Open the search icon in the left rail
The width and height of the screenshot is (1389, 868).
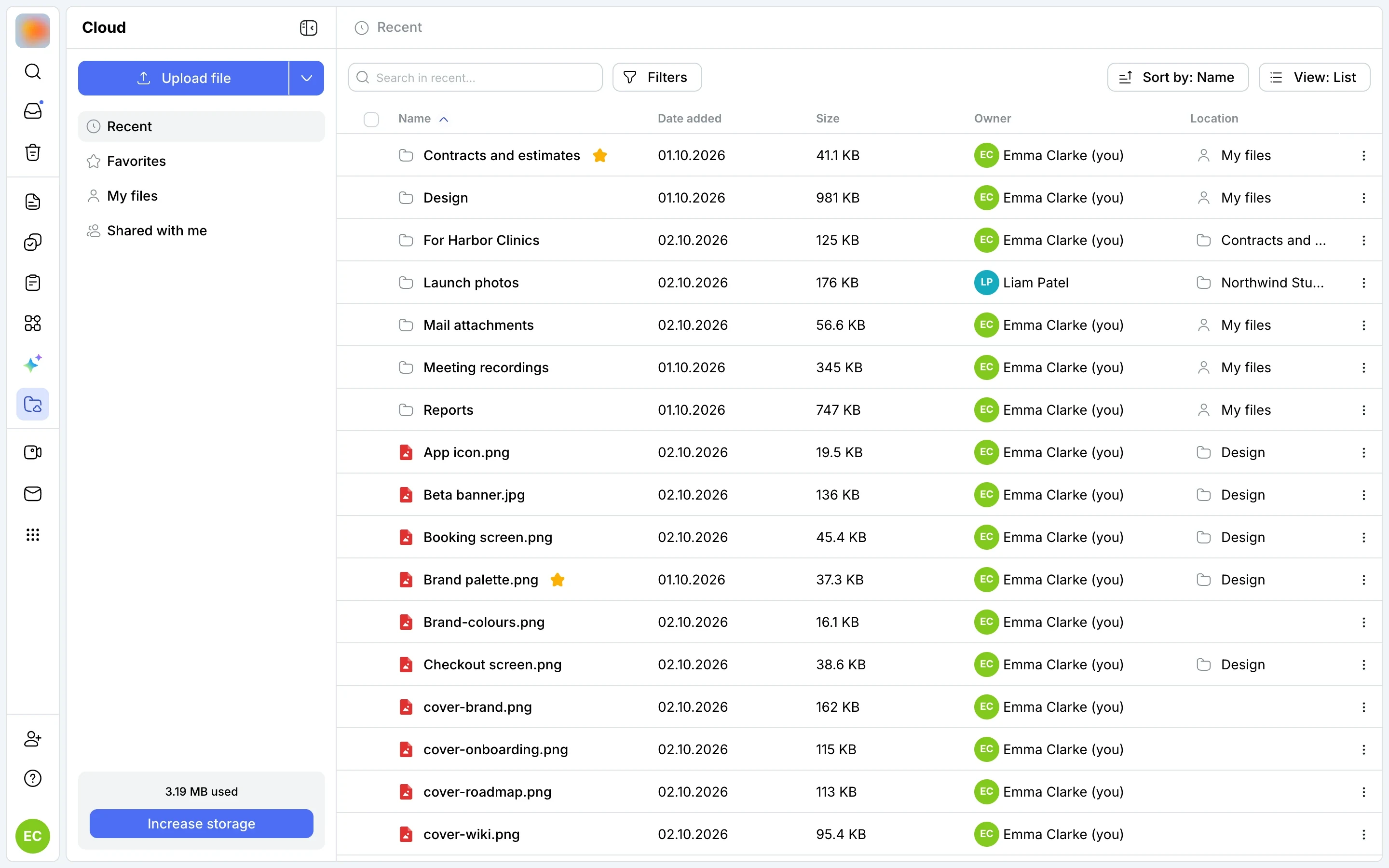[33, 71]
